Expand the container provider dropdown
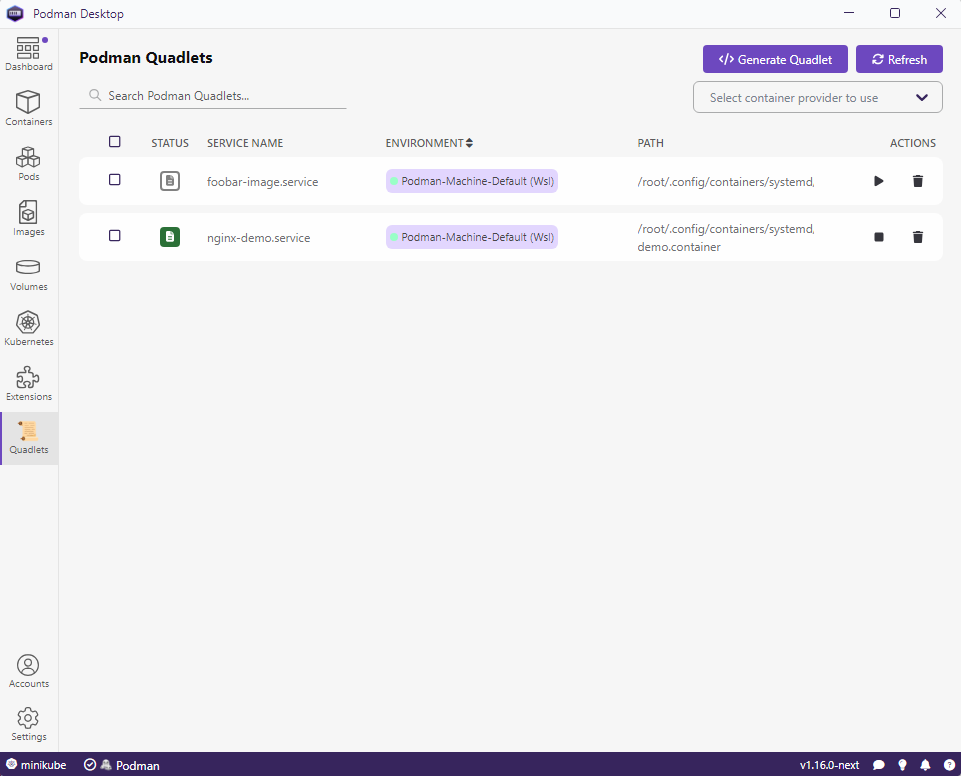The width and height of the screenshot is (961, 776). [x=817, y=98]
